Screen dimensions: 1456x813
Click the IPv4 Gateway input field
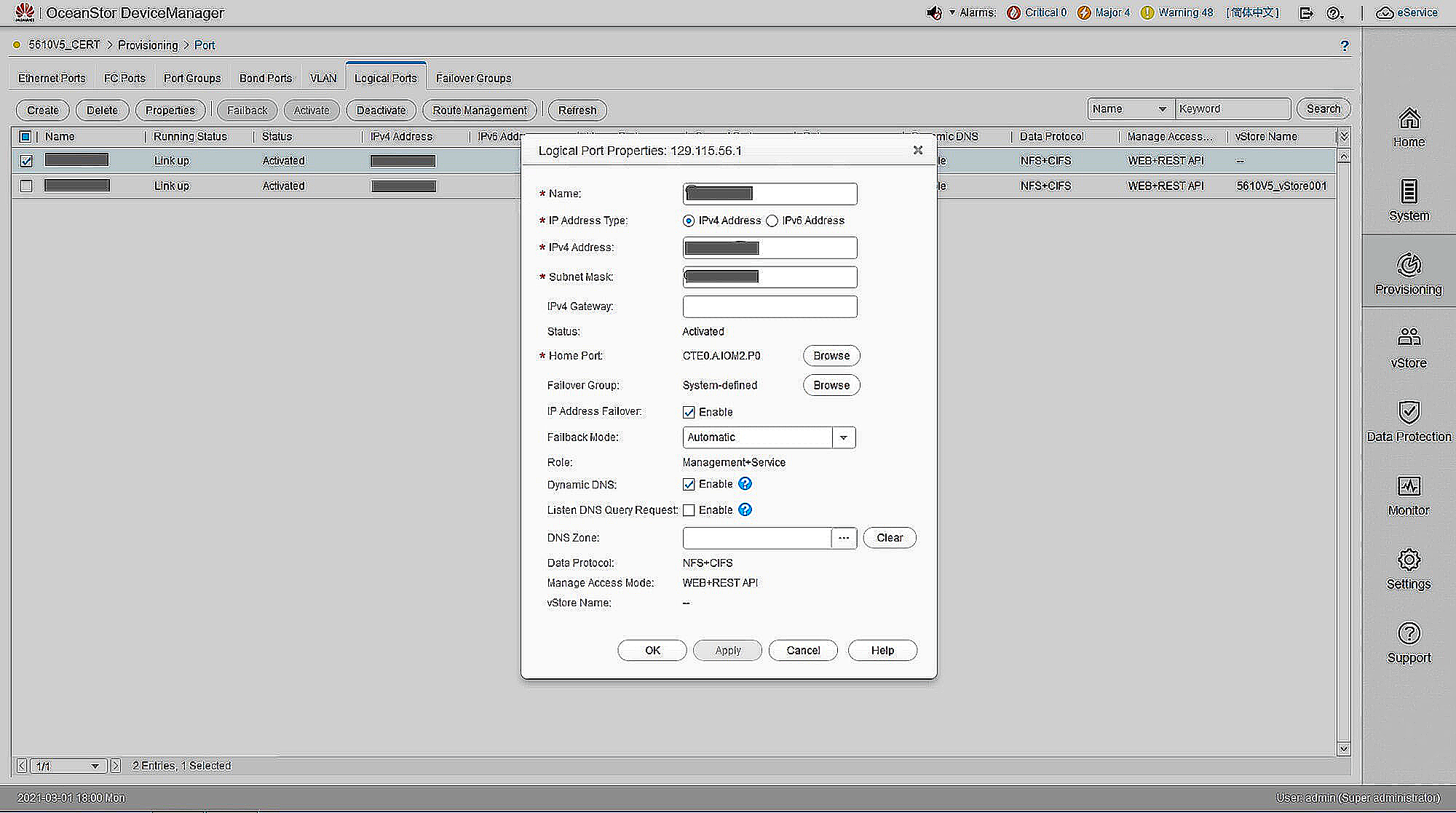[769, 306]
